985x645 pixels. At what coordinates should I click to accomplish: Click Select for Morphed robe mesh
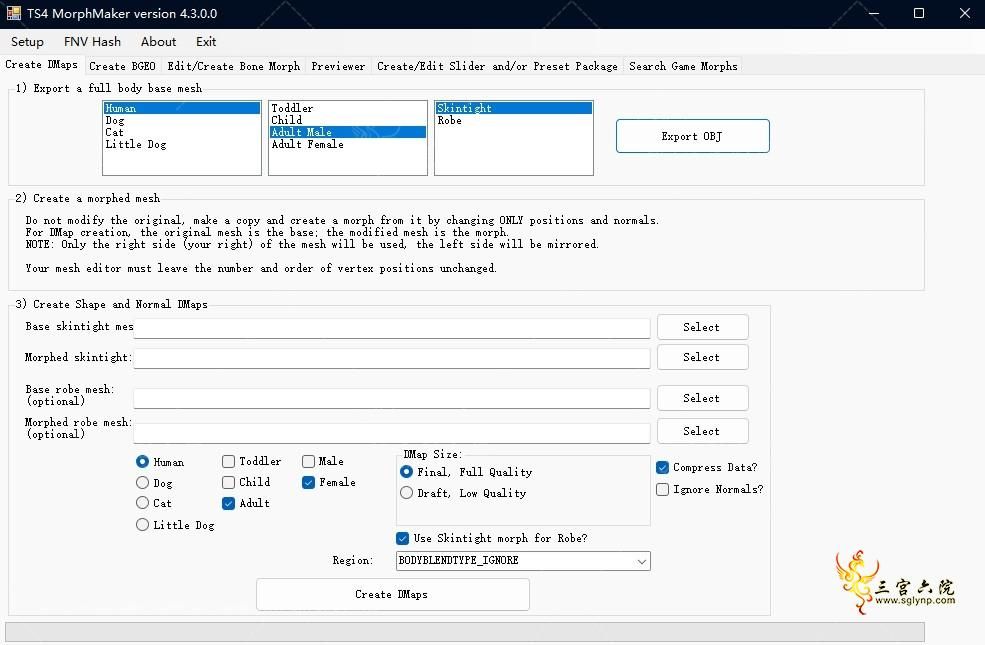pyautogui.click(x=702, y=431)
